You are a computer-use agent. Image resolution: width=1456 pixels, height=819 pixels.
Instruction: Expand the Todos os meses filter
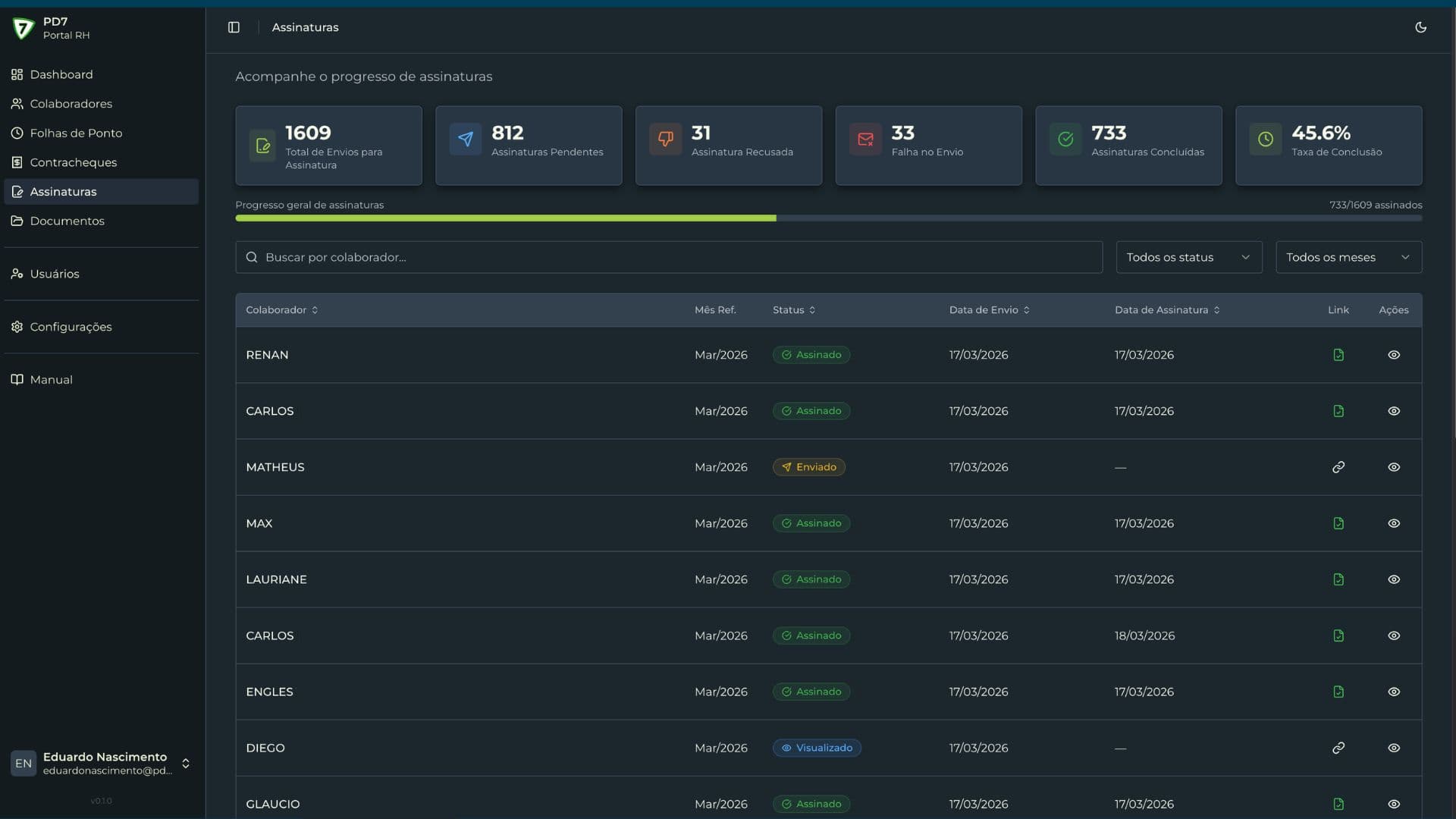coord(1348,257)
